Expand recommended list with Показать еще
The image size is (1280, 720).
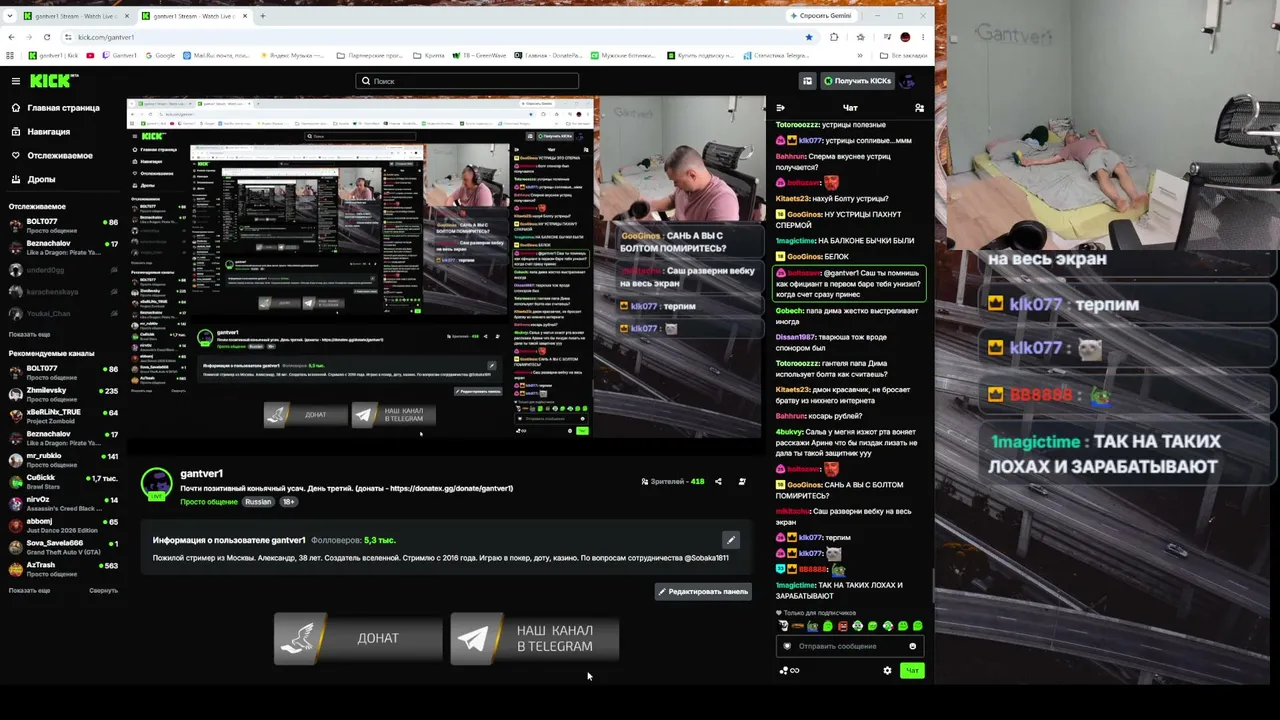(x=29, y=590)
